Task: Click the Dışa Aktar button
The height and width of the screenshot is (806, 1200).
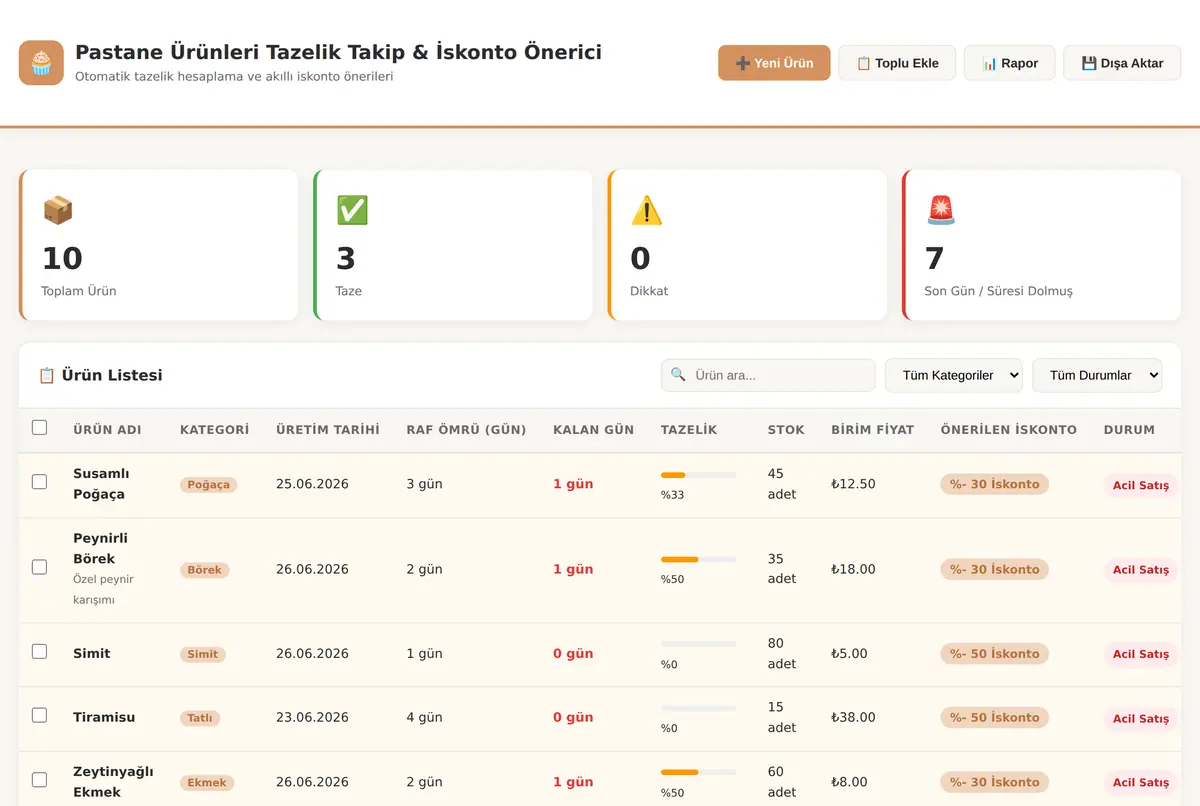Action: pos(1122,63)
